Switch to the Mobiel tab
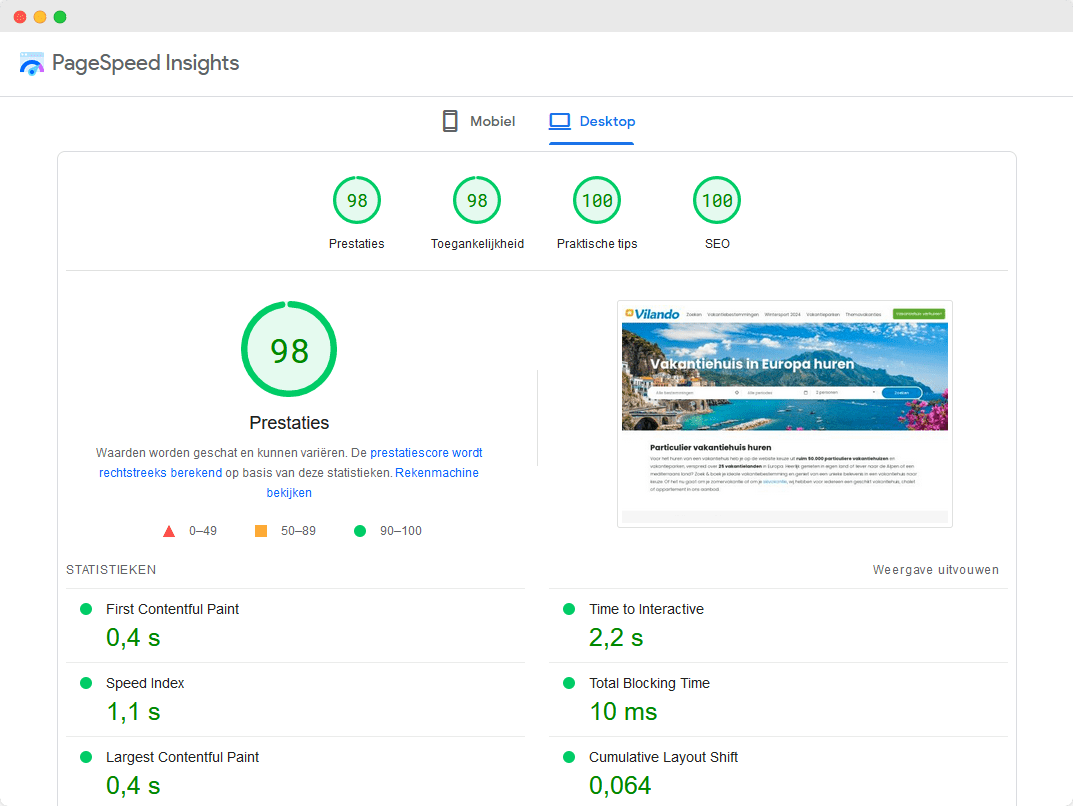The width and height of the screenshot is (1073, 806). pyautogui.click(x=479, y=121)
